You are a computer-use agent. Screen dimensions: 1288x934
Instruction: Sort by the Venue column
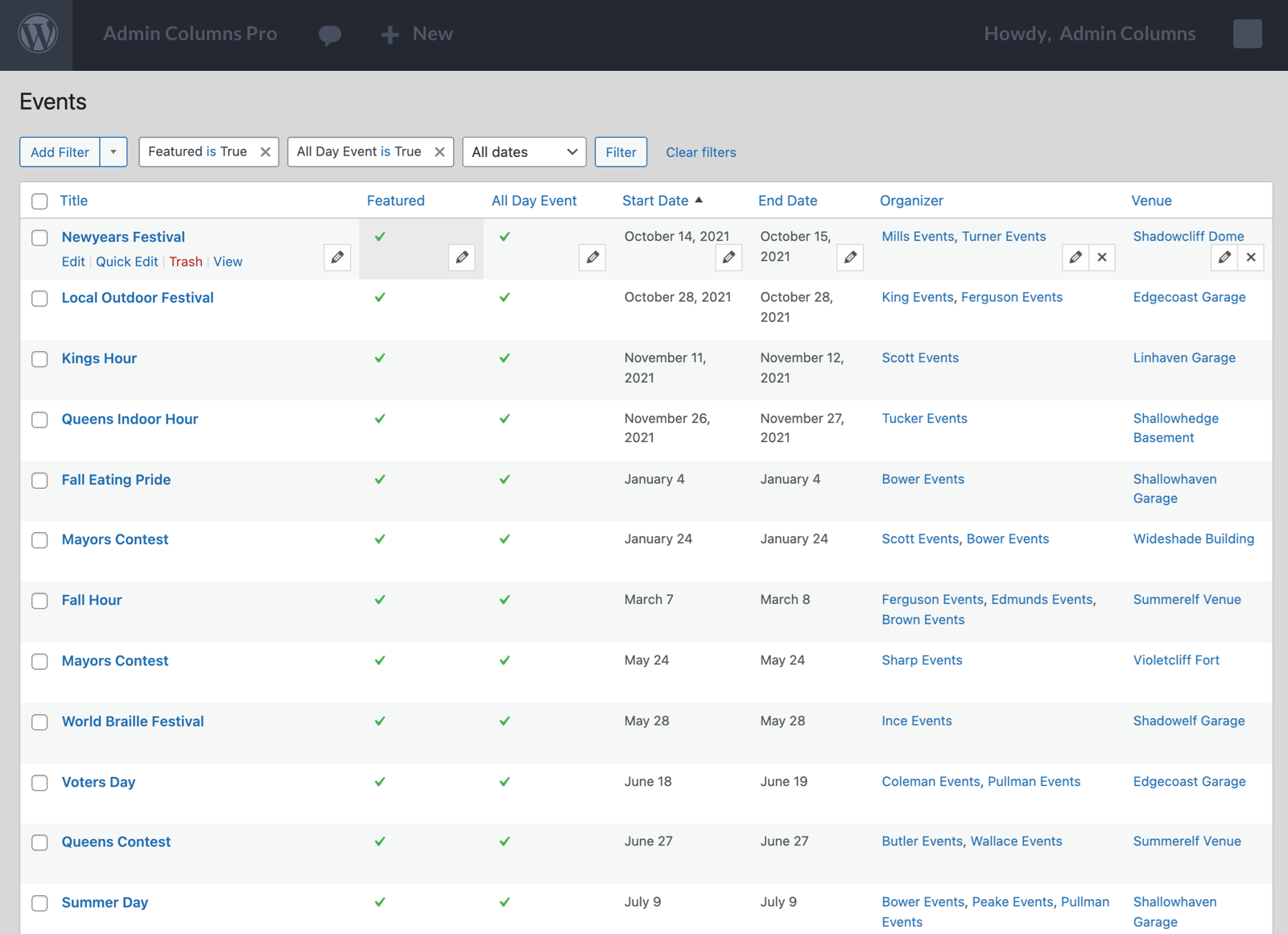tap(1151, 200)
